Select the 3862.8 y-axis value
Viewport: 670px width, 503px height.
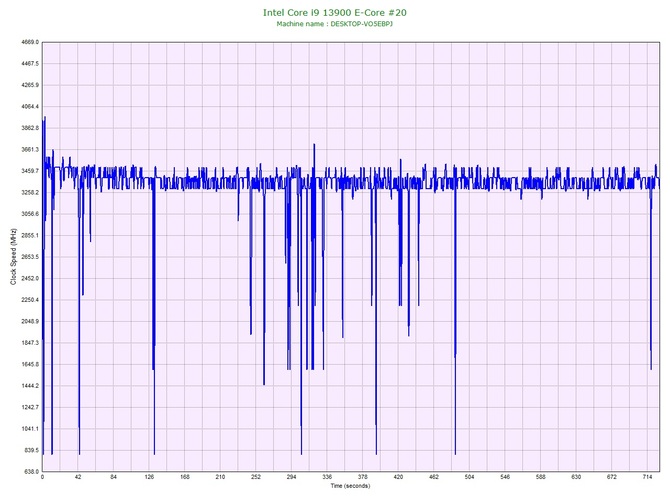(30, 128)
